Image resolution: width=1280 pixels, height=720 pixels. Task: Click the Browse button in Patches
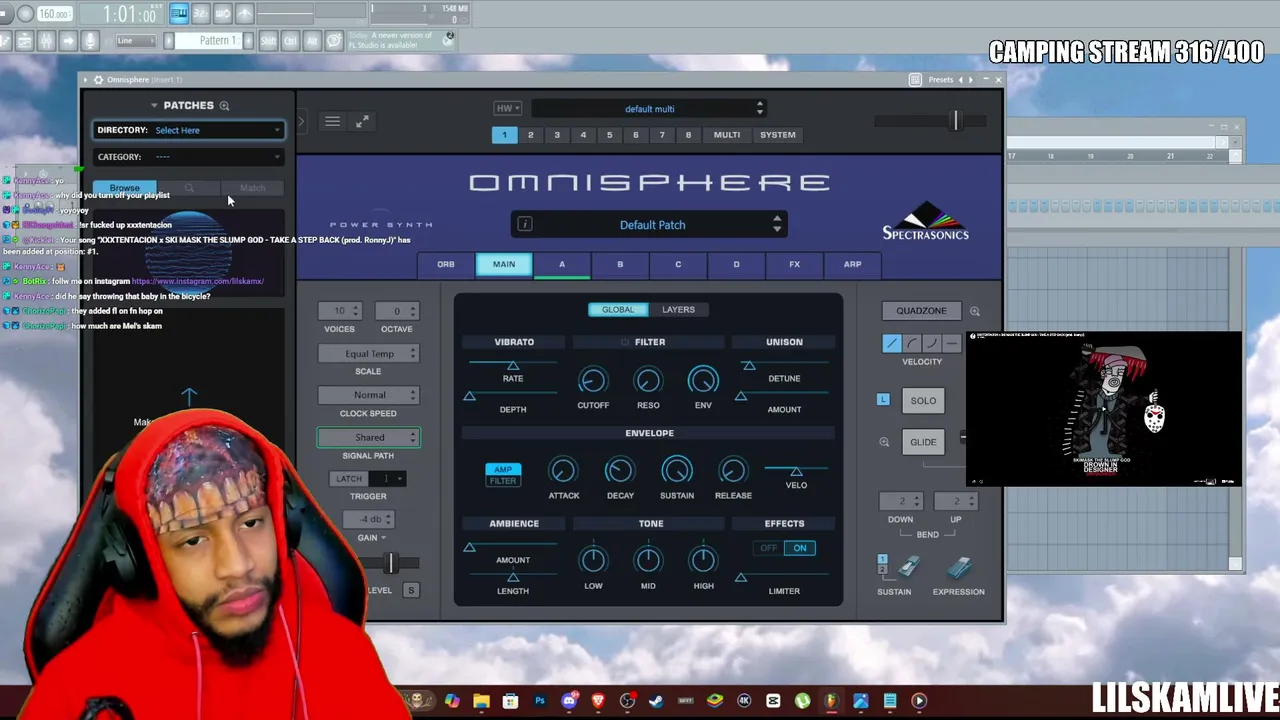point(125,188)
